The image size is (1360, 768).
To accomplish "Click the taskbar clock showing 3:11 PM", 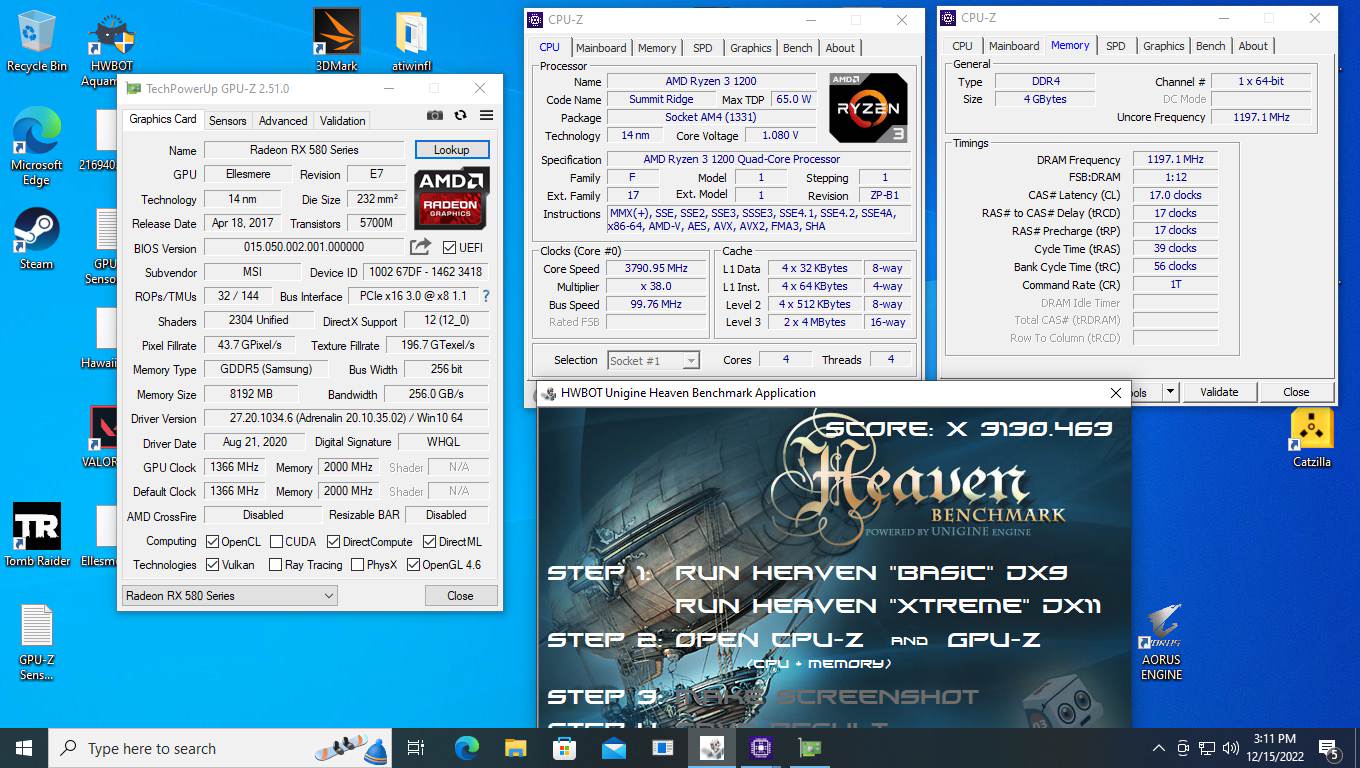I will [x=1273, y=748].
